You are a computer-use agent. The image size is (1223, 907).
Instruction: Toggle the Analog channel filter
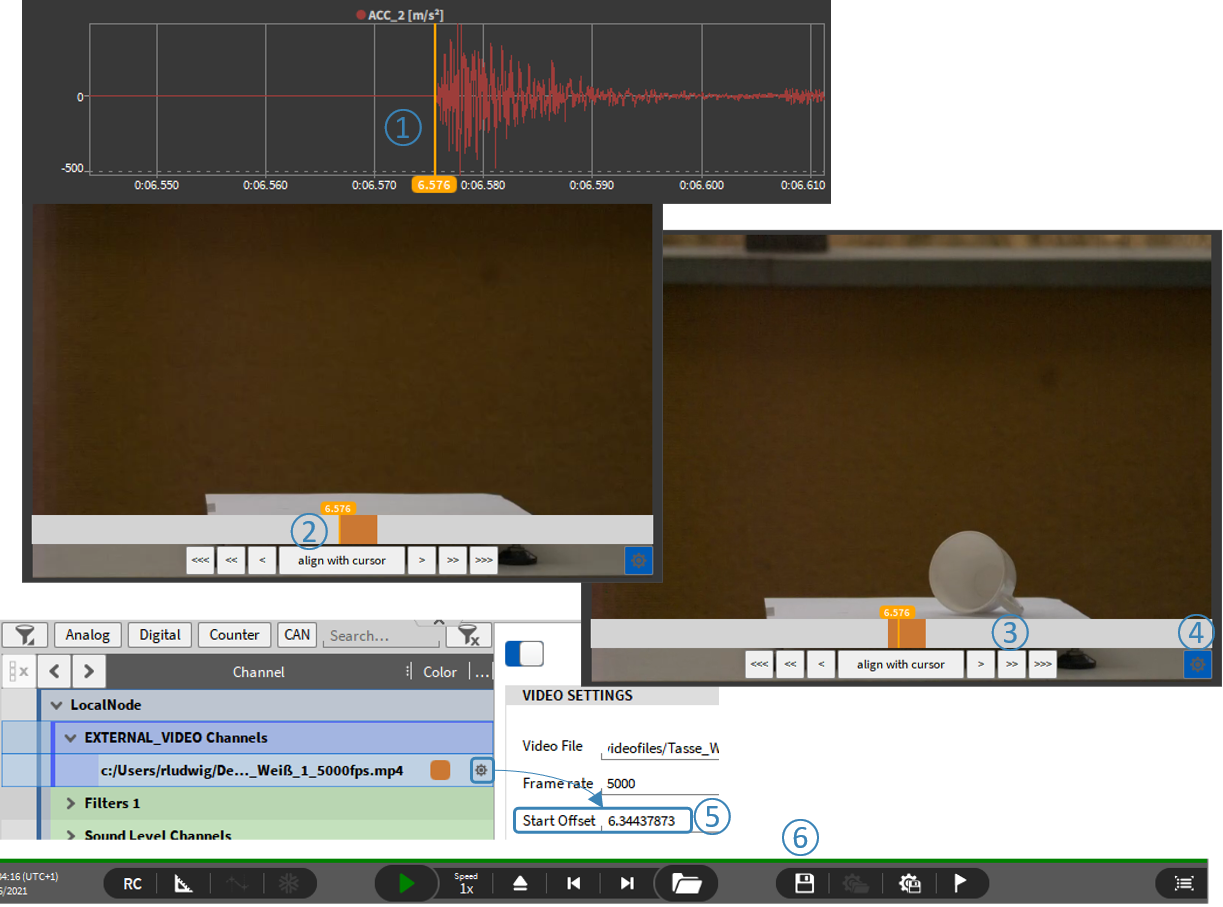click(x=88, y=635)
